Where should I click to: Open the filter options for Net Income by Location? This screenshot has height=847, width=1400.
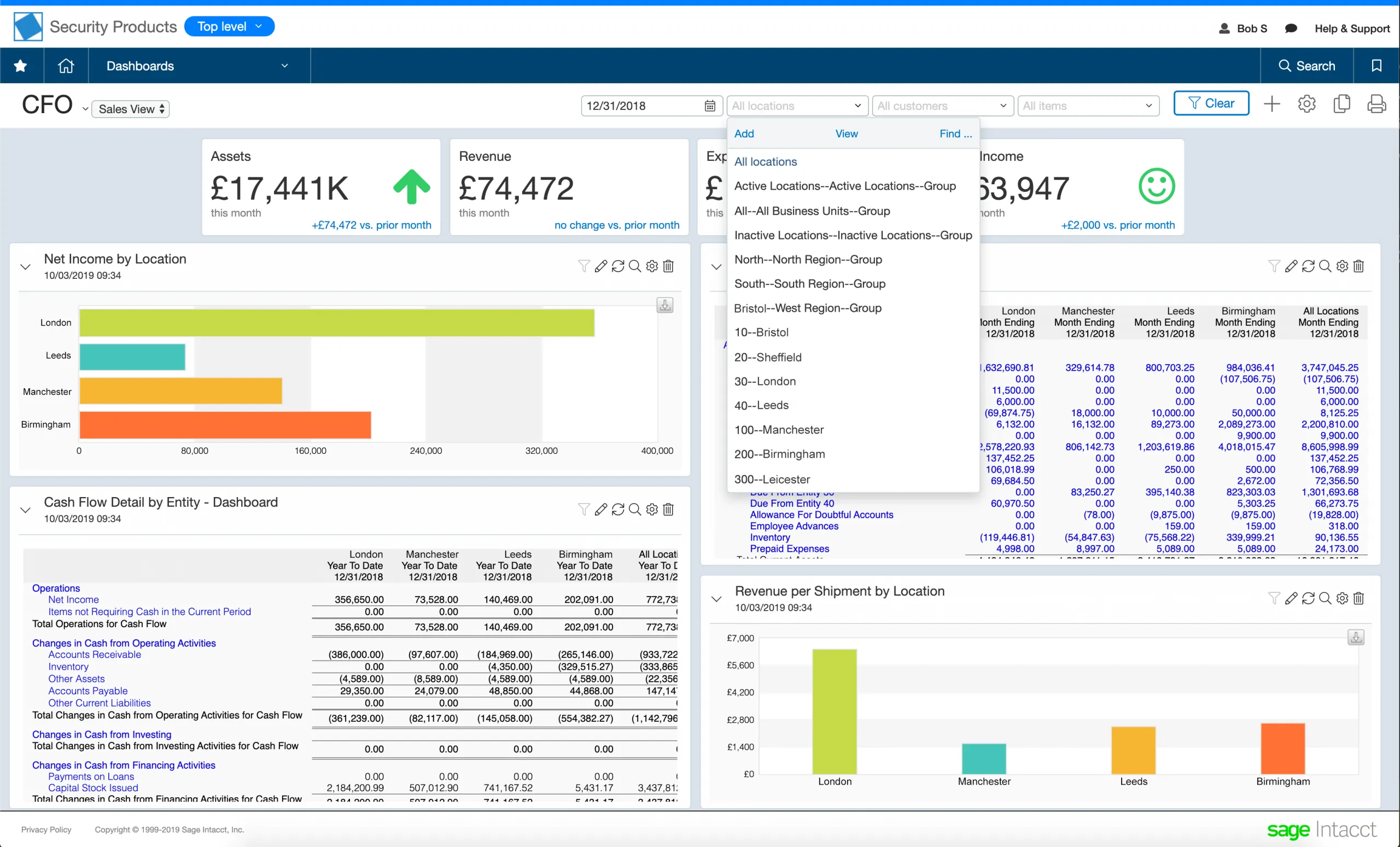coord(584,265)
